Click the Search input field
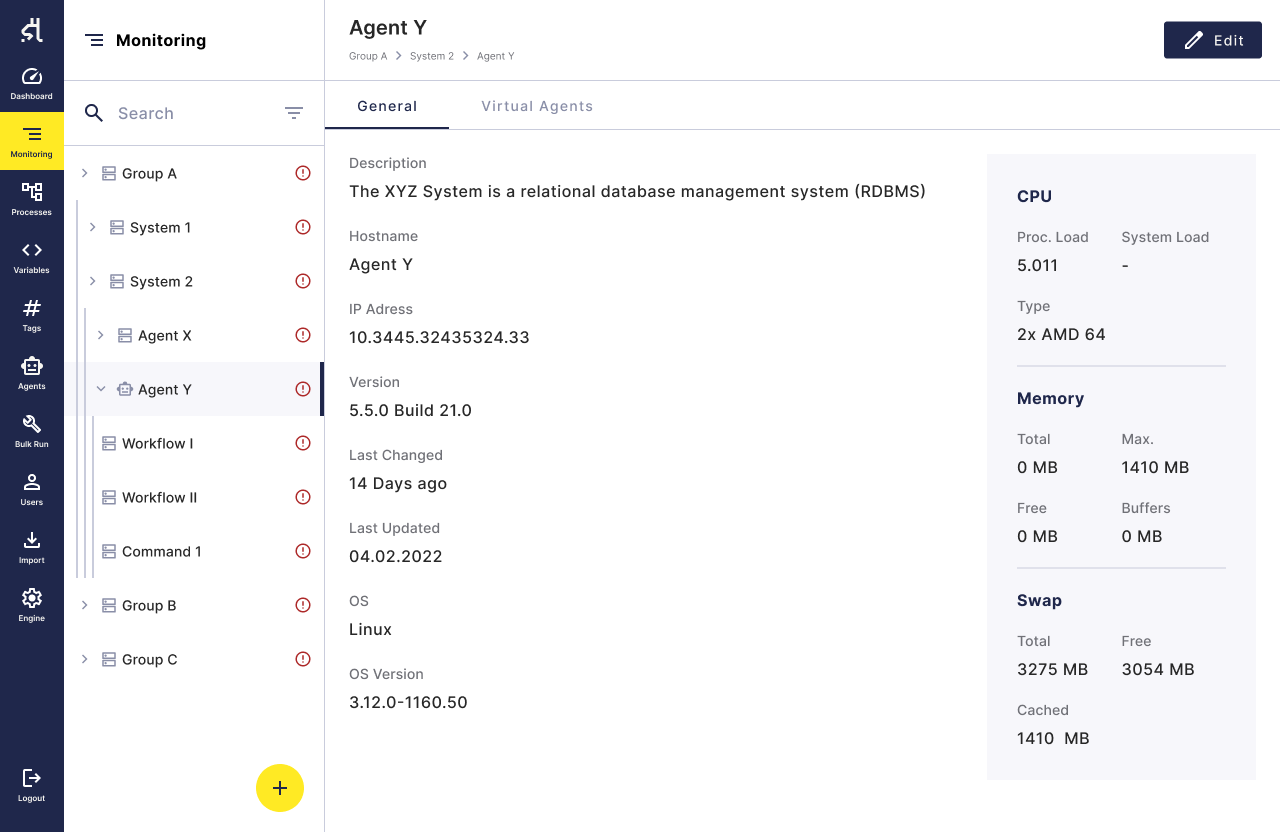 (x=192, y=113)
